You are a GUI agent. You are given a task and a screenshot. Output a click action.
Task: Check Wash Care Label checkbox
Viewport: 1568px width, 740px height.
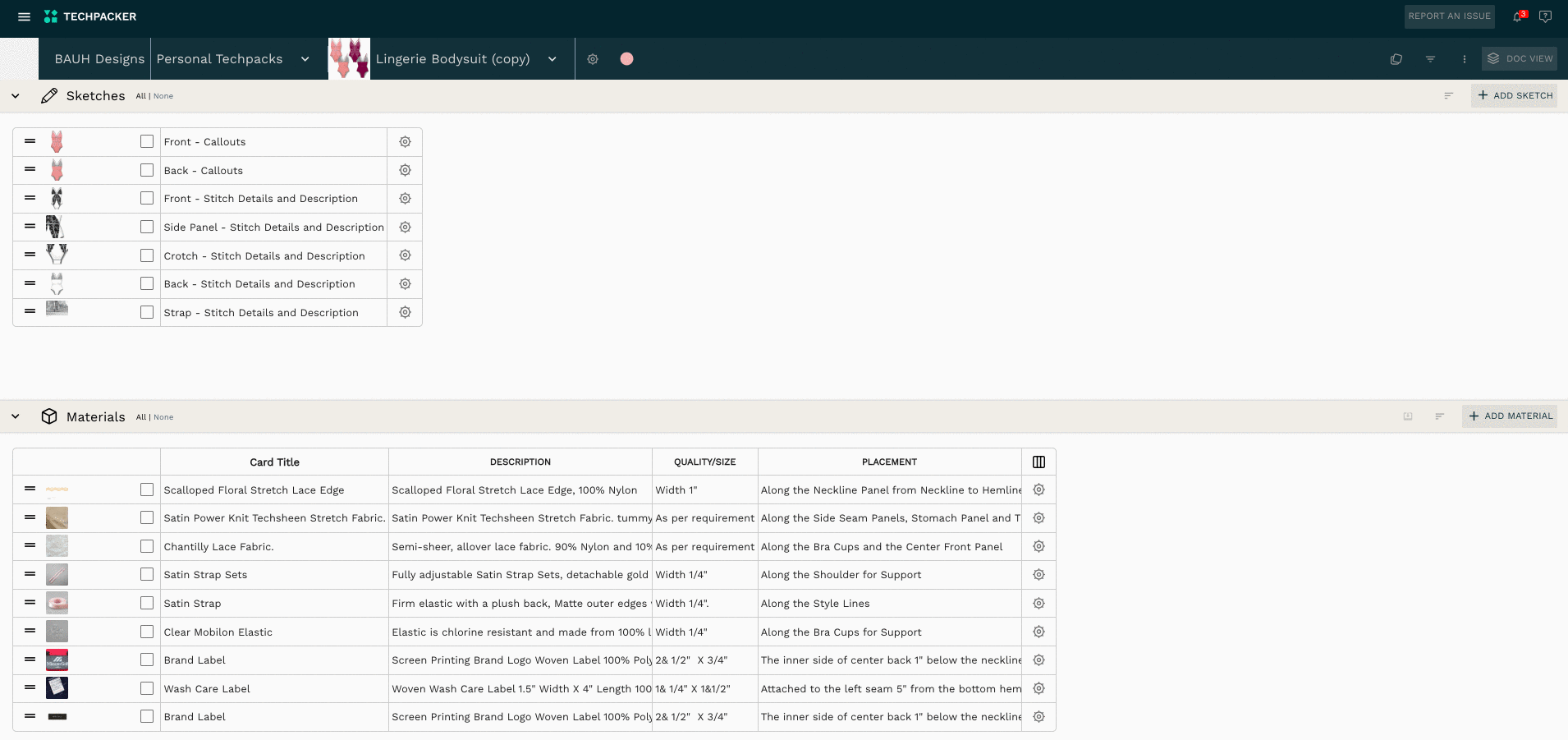[147, 688]
